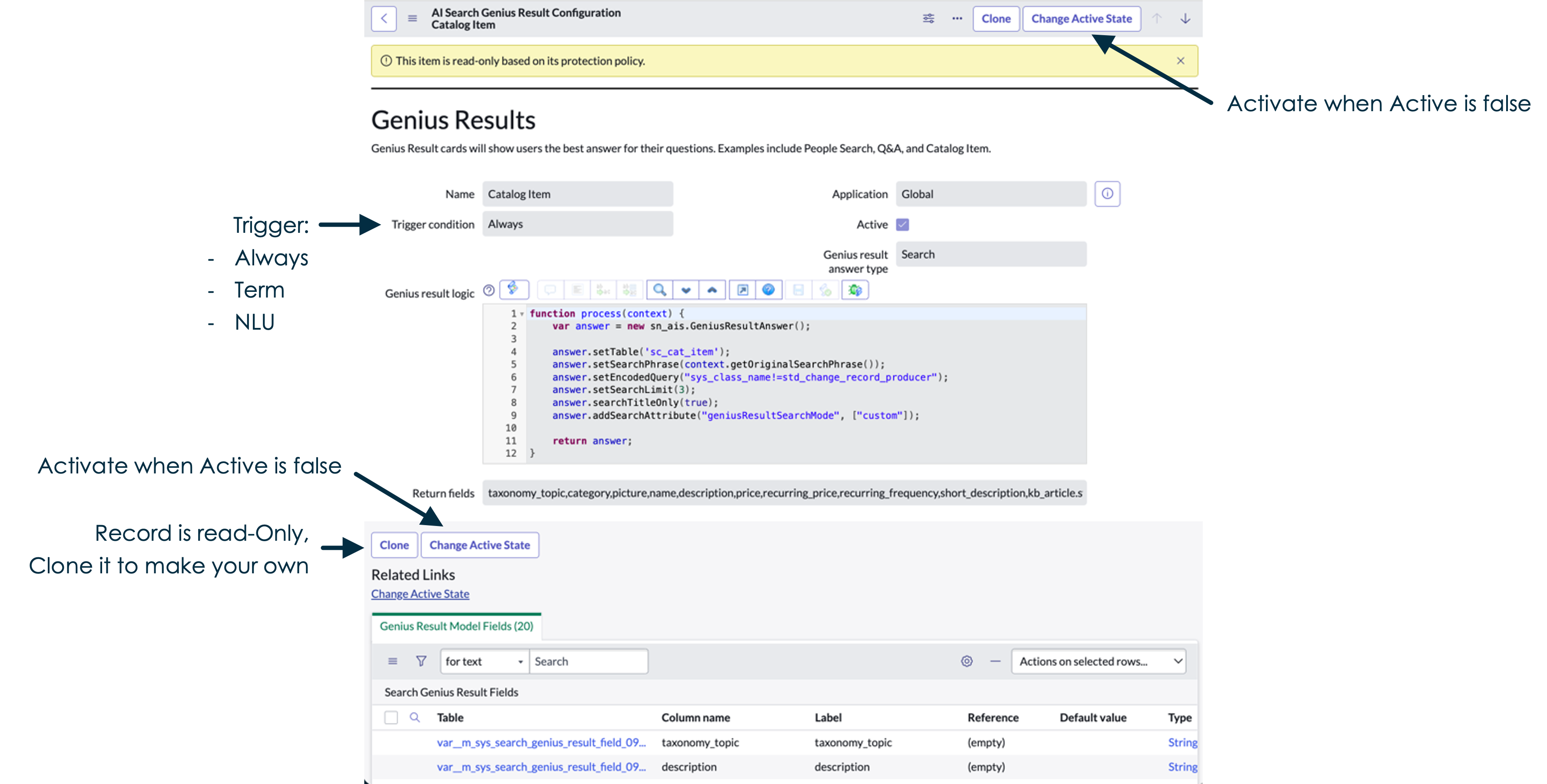Uncheck the Active checkbox
Image resolution: width=1547 pixels, height=784 pixels.
click(903, 224)
